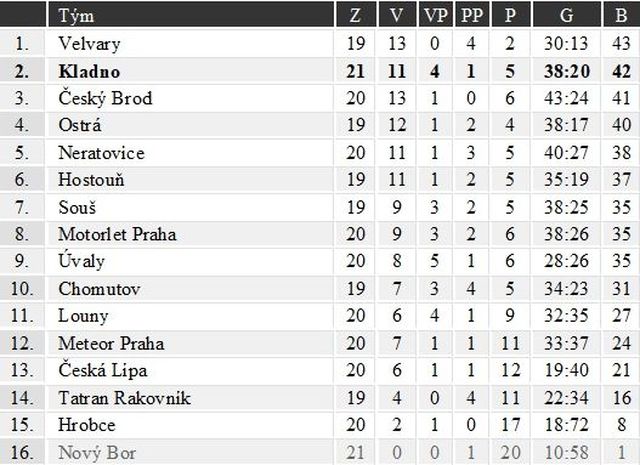Select the Motorlet Praha entry
The height and width of the screenshot is (465, 640).
point(117,234)
